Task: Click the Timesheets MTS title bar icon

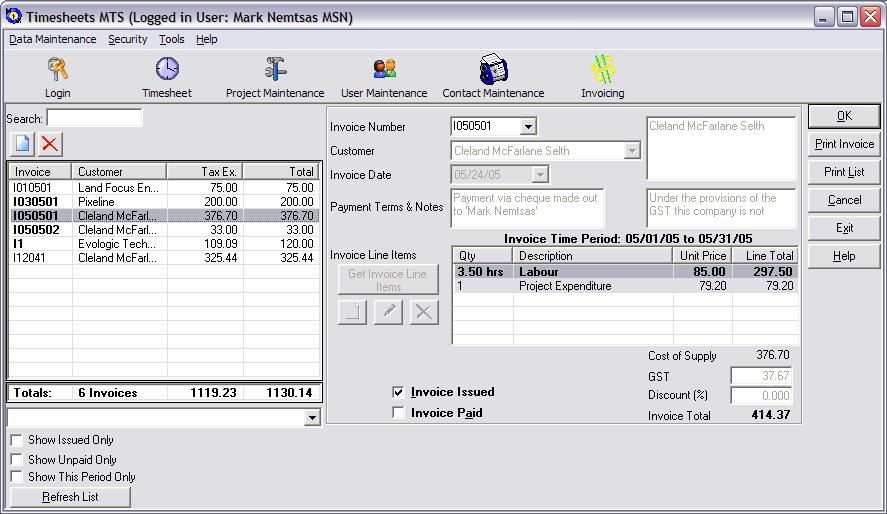Action: pos(14,16)
